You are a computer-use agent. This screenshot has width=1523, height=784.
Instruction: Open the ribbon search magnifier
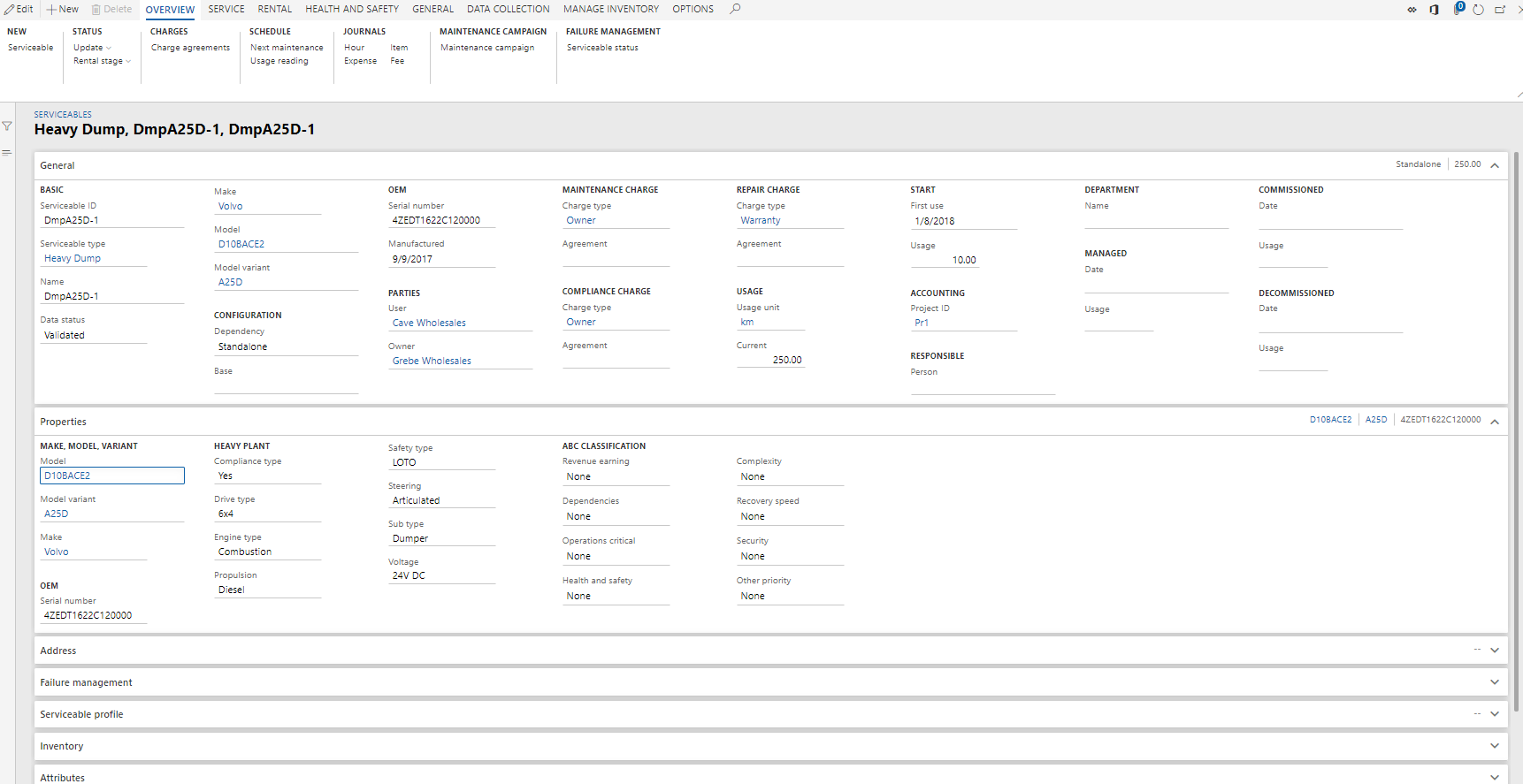pos(735,9)
